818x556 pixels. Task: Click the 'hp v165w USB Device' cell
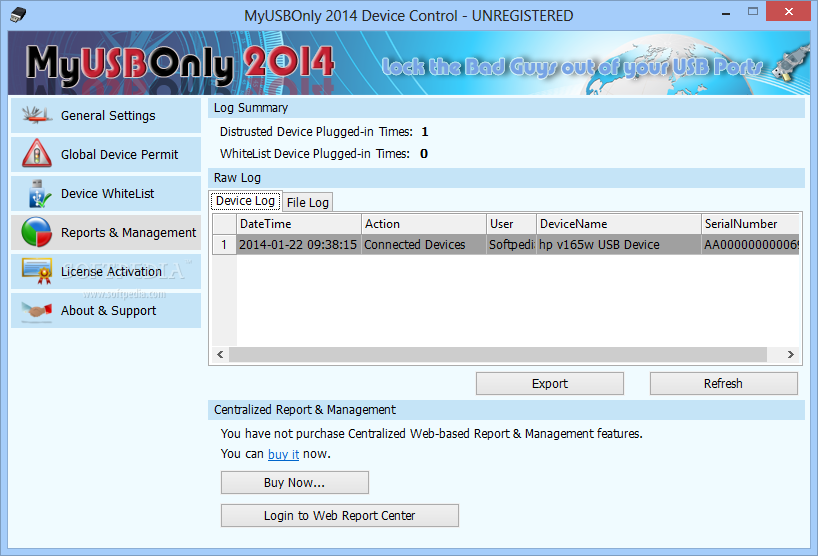click(619, 245)
